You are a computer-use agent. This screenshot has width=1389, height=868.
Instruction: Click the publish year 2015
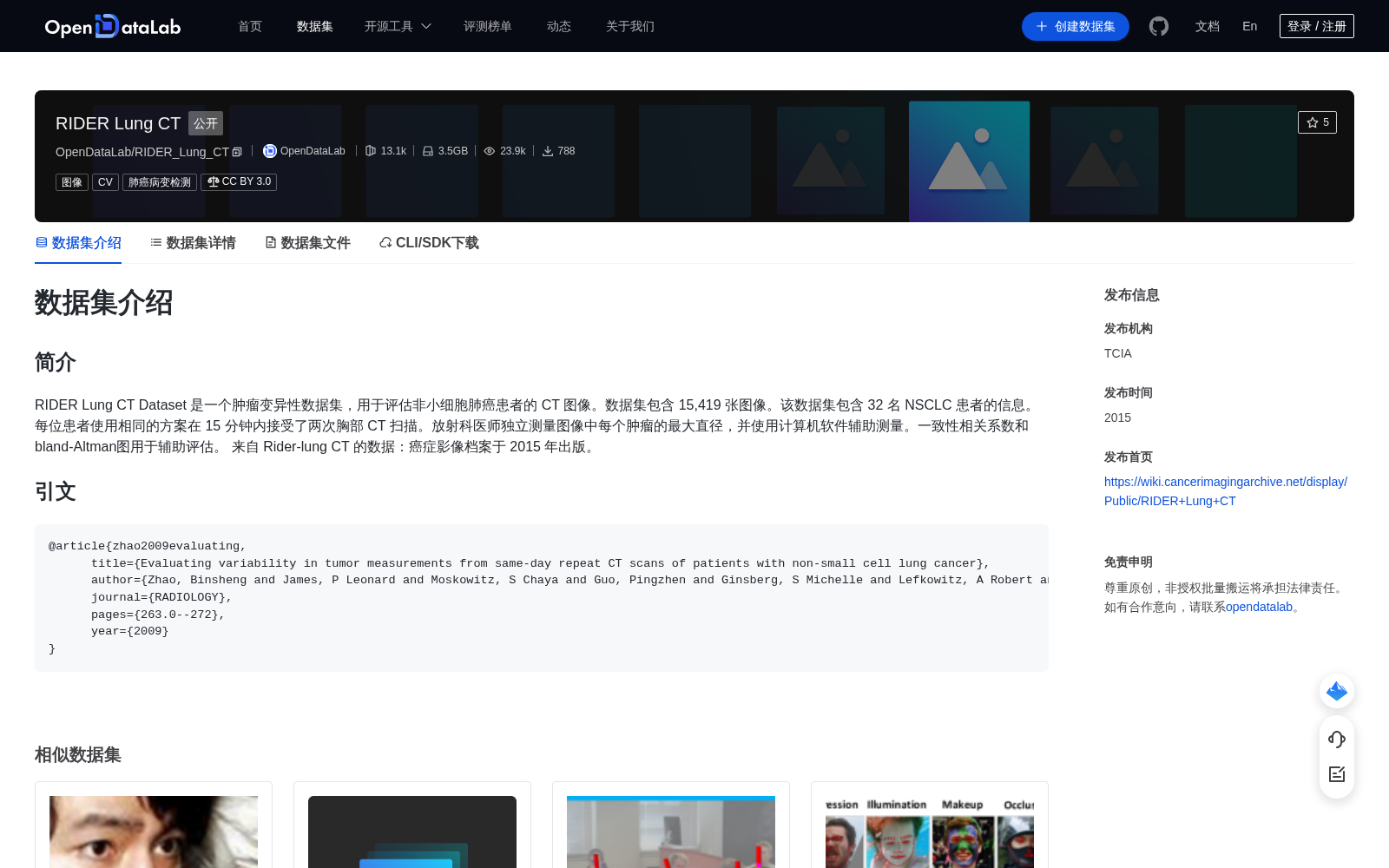coord(1117,418)
